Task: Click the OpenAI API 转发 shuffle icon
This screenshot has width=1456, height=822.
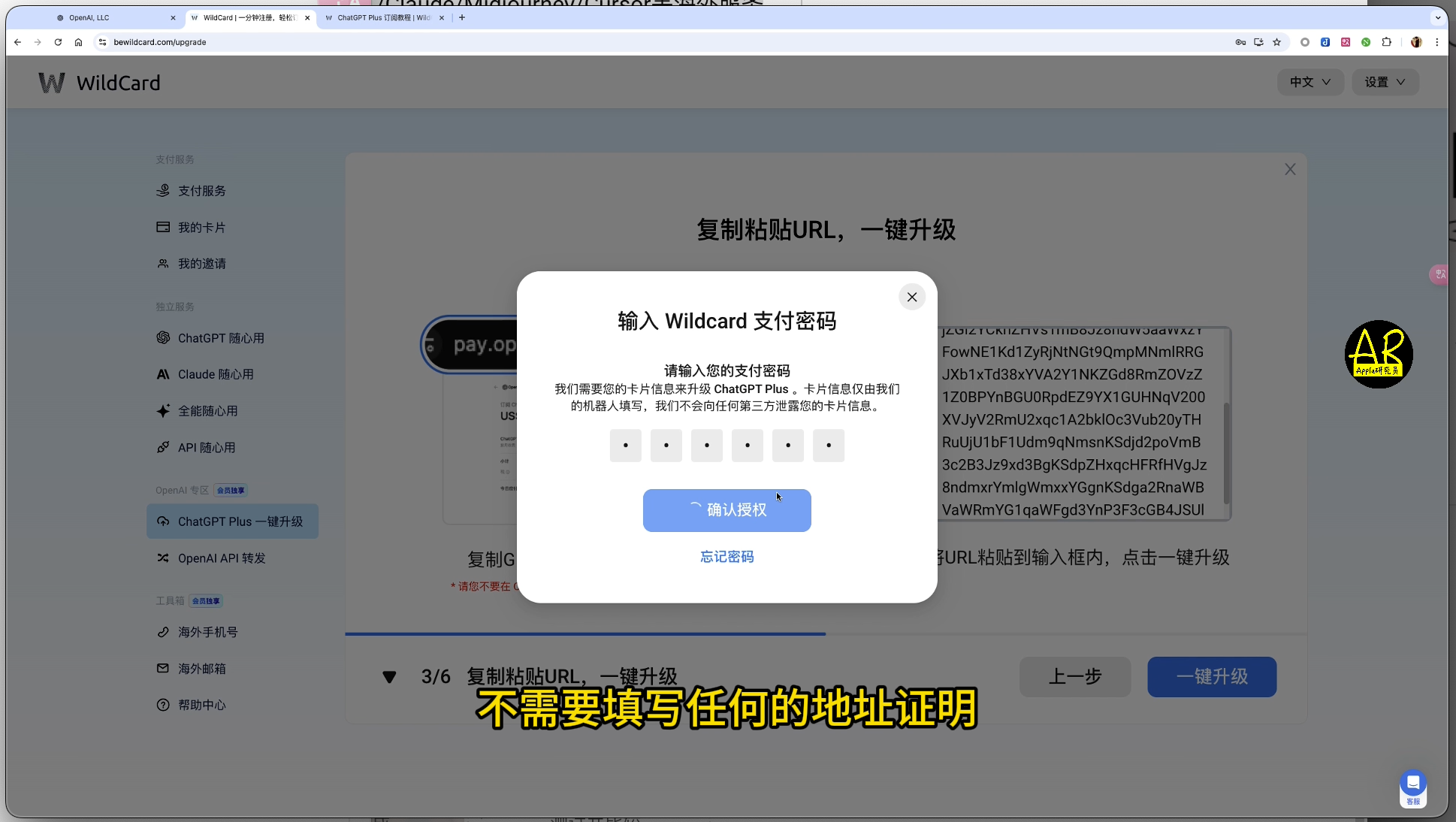Action: (x=162, y=558)
